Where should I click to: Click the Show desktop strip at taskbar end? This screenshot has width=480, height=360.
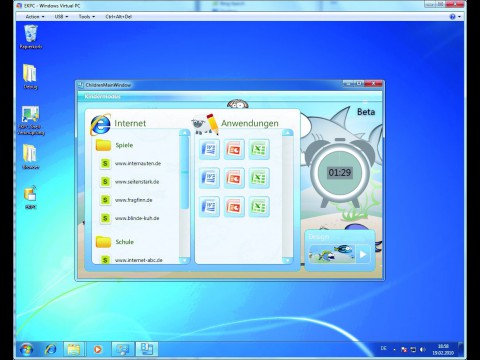click(461, 349)
